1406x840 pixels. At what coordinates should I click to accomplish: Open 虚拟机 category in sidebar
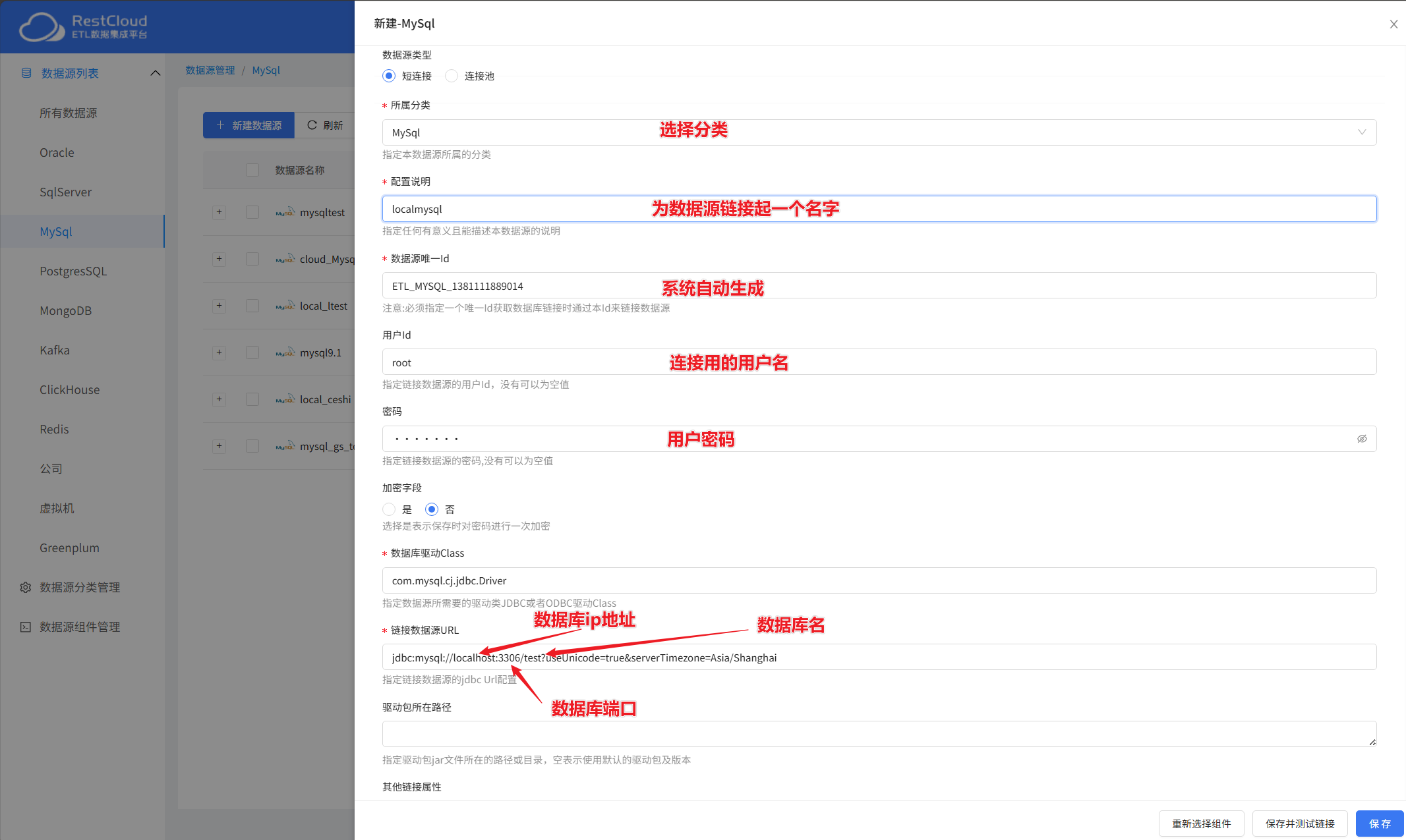tap(57, 508)
